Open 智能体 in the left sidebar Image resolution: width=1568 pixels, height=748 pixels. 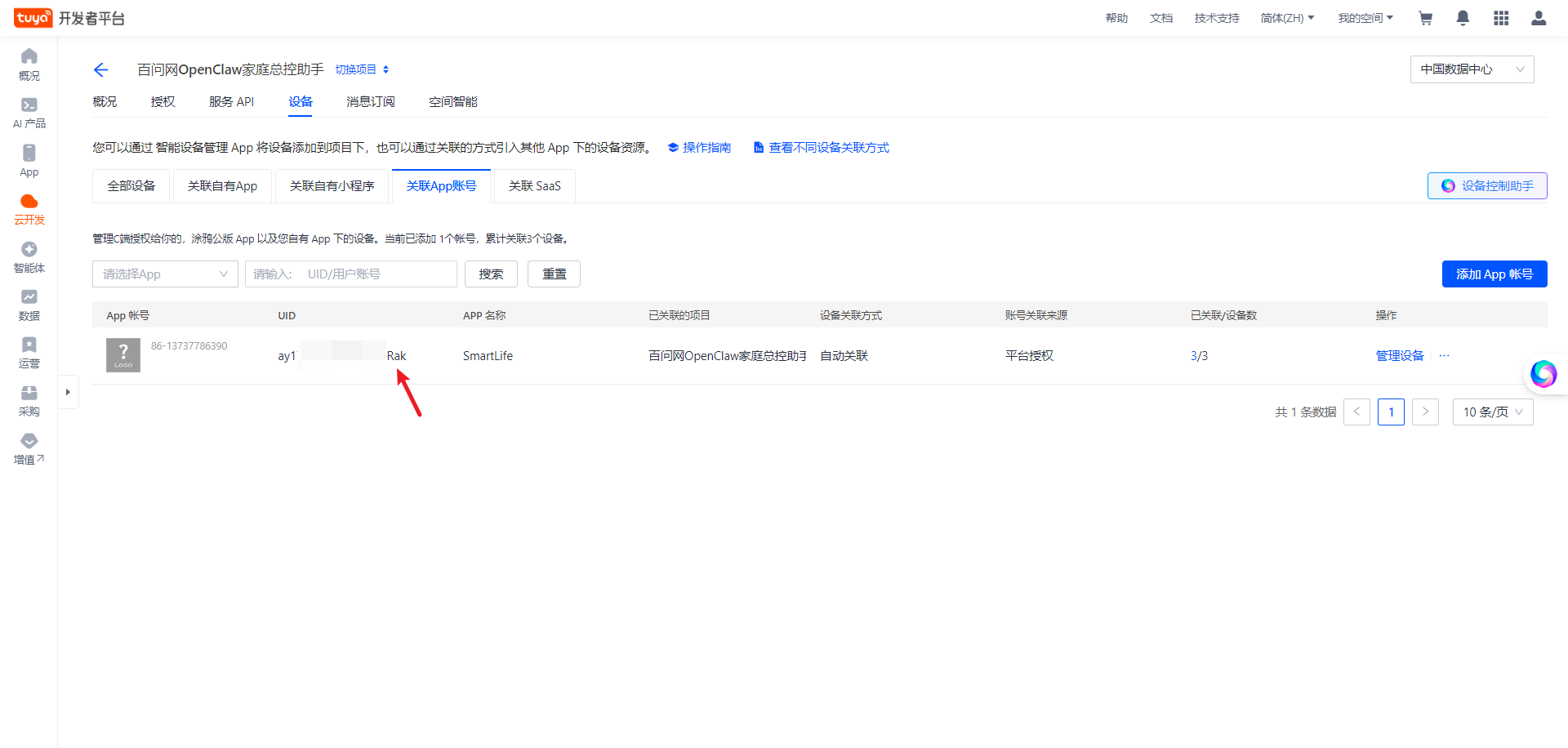[29, 257]
